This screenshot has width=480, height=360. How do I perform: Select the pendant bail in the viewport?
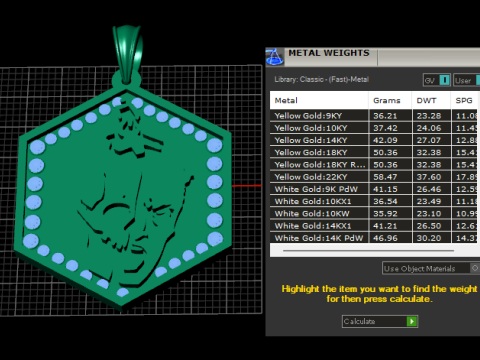point(127,53)
